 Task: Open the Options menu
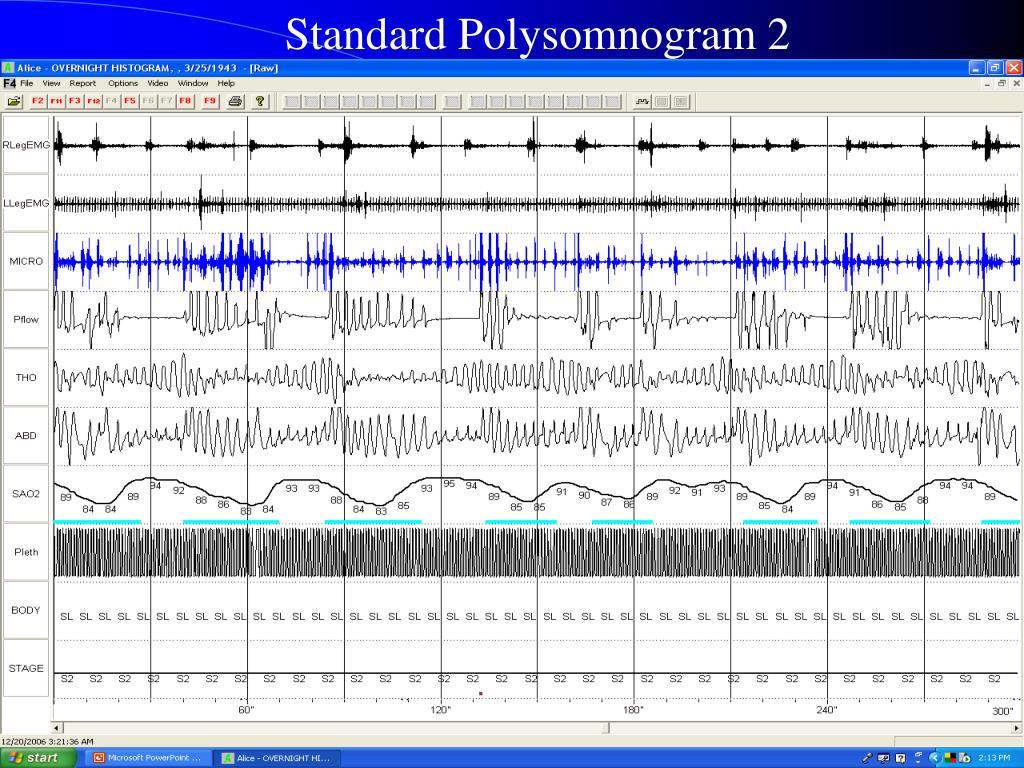point(123,83)
